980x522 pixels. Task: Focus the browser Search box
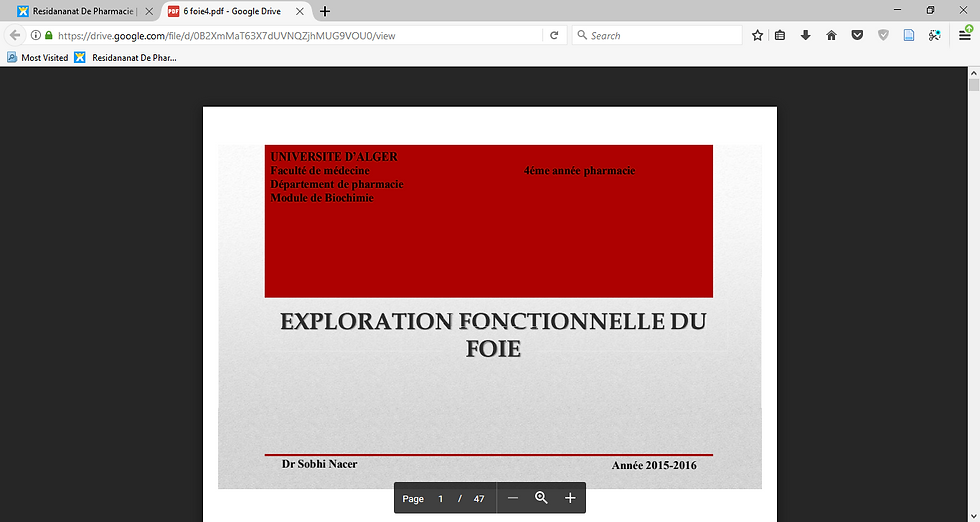[x=657, y=36]
